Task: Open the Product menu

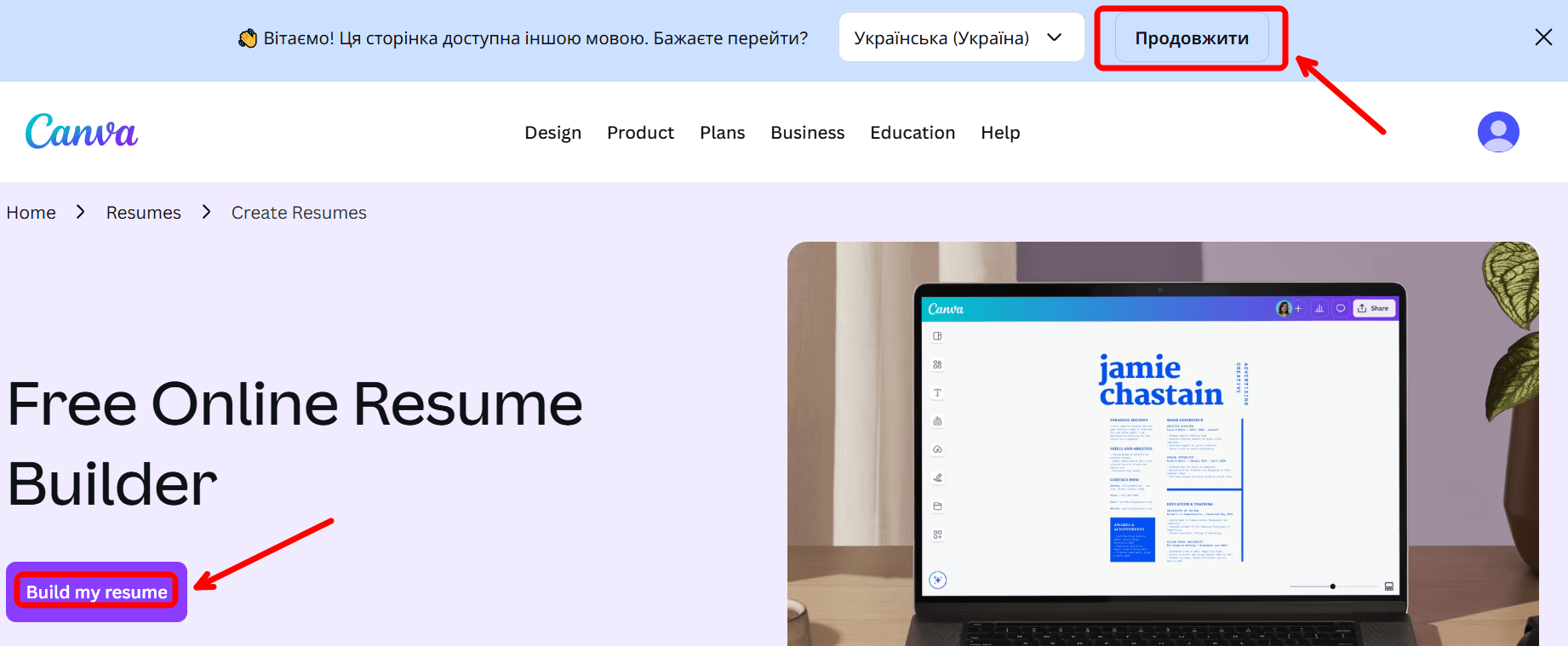Action: [x=640, y=133]
